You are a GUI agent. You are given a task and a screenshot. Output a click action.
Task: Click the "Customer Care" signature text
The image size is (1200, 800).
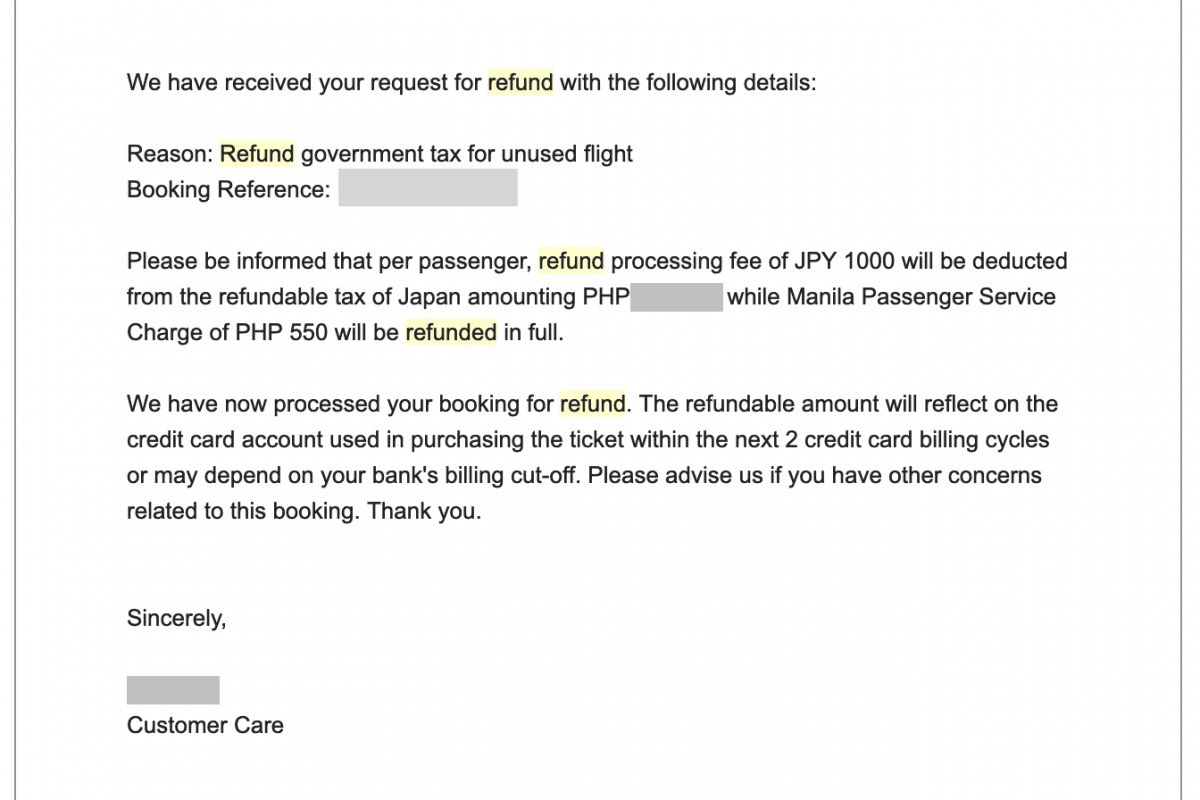tap(205, 725)
